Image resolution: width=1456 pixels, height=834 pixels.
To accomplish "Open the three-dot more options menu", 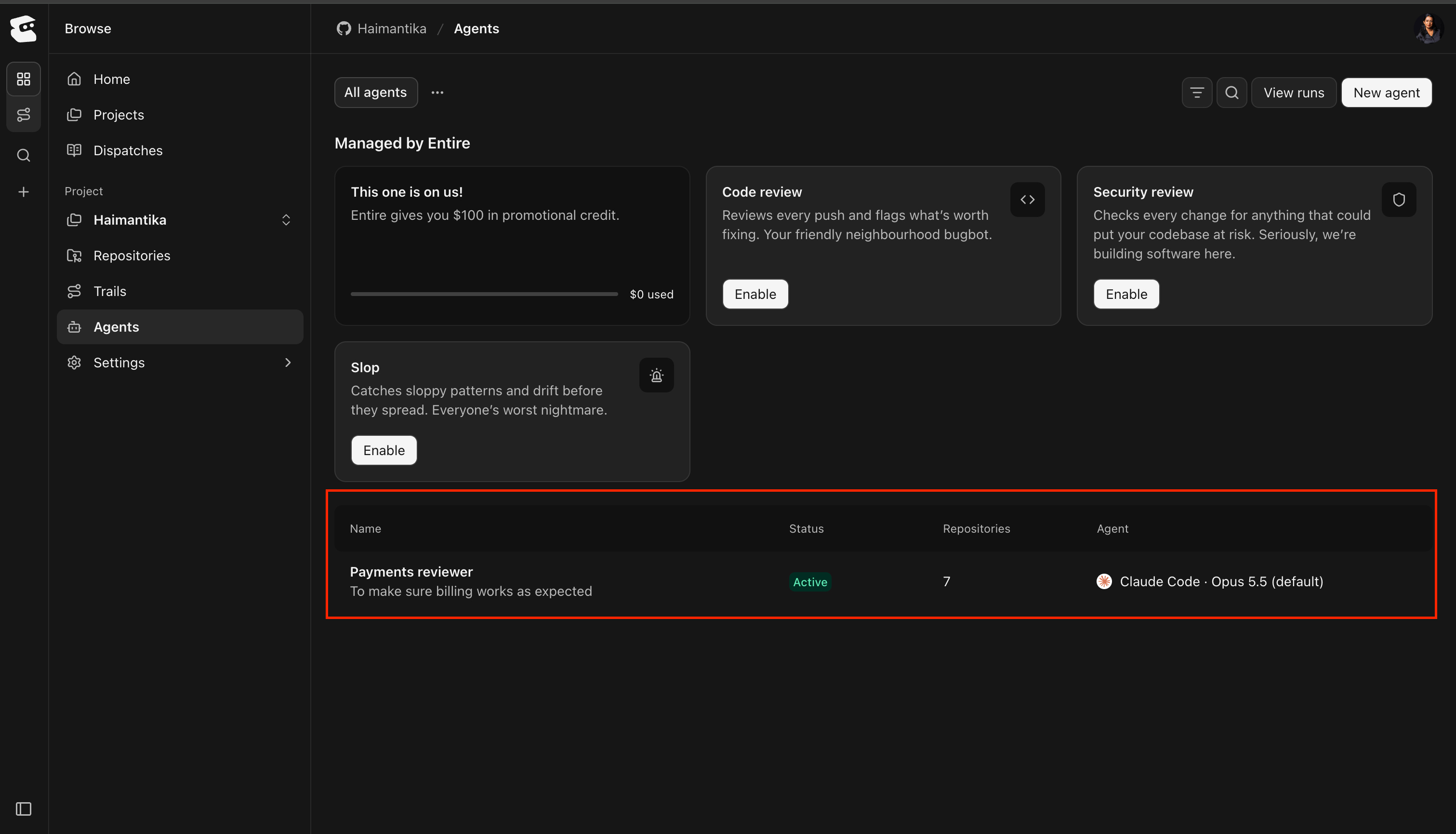I will 437,93.
